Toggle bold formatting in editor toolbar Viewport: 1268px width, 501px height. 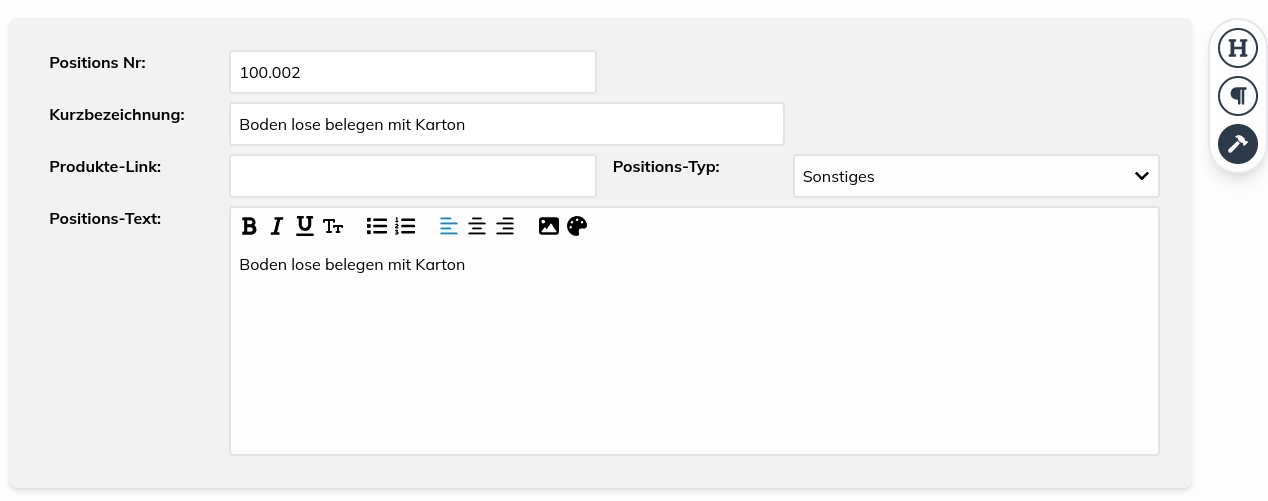pos(249,226)
